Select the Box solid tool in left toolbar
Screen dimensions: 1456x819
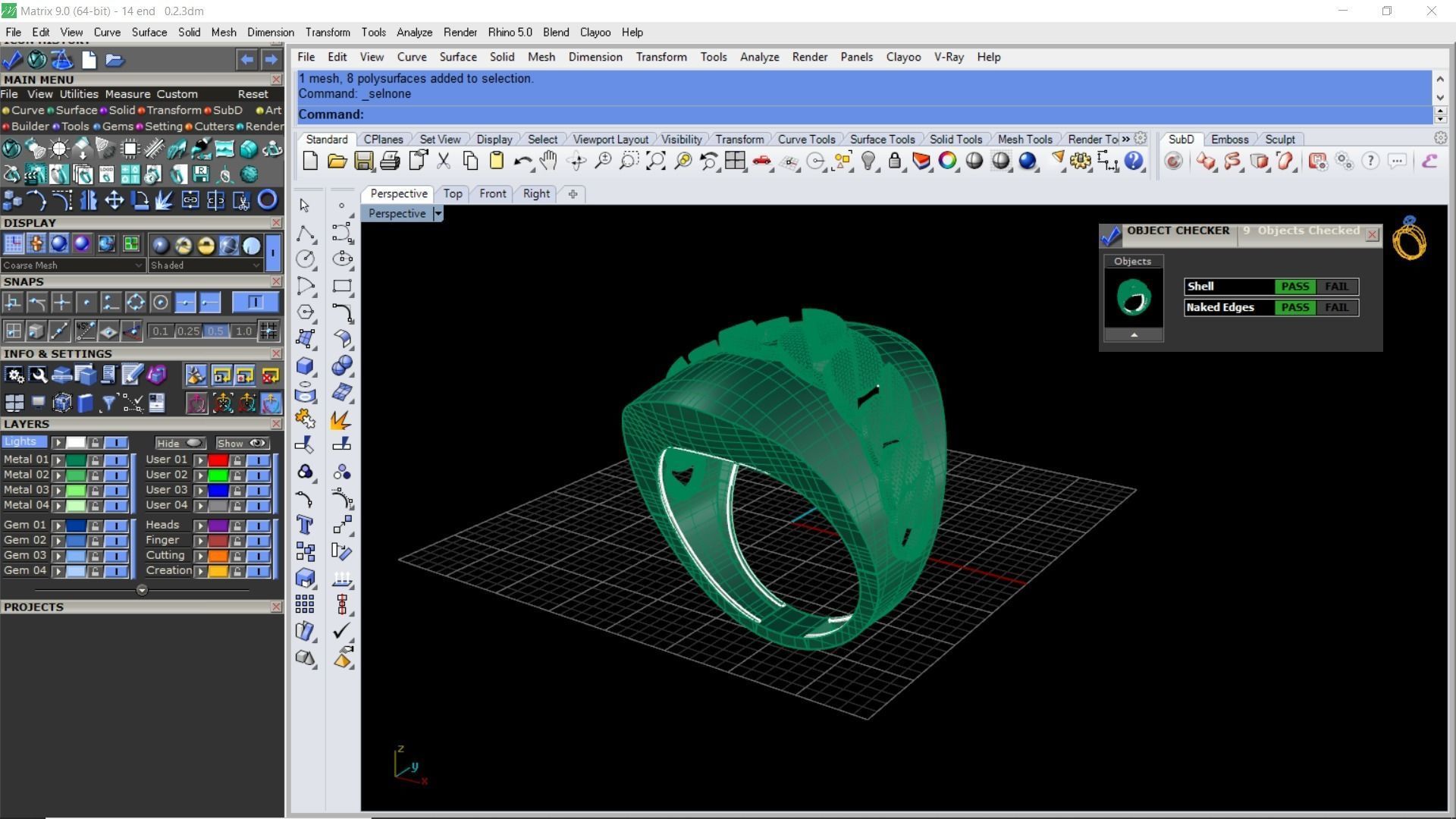click(x=305, y=366)
